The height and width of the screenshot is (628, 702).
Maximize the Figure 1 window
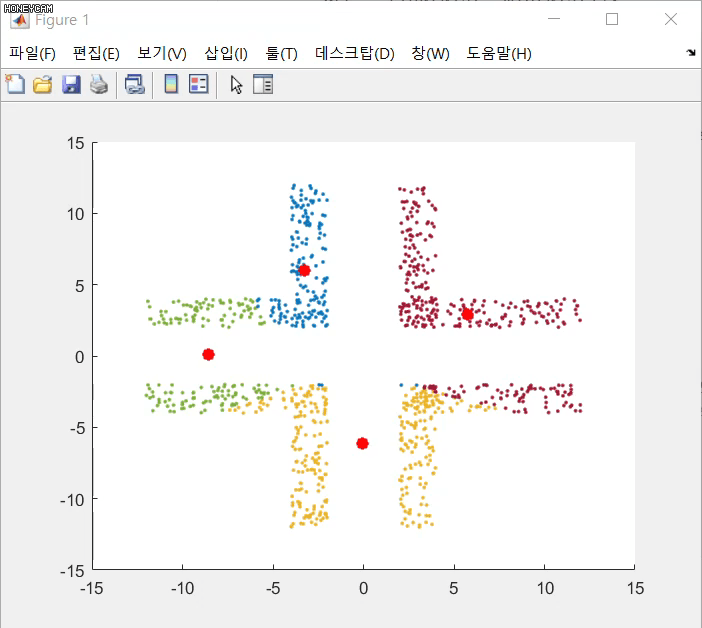(x=612, y=19)
